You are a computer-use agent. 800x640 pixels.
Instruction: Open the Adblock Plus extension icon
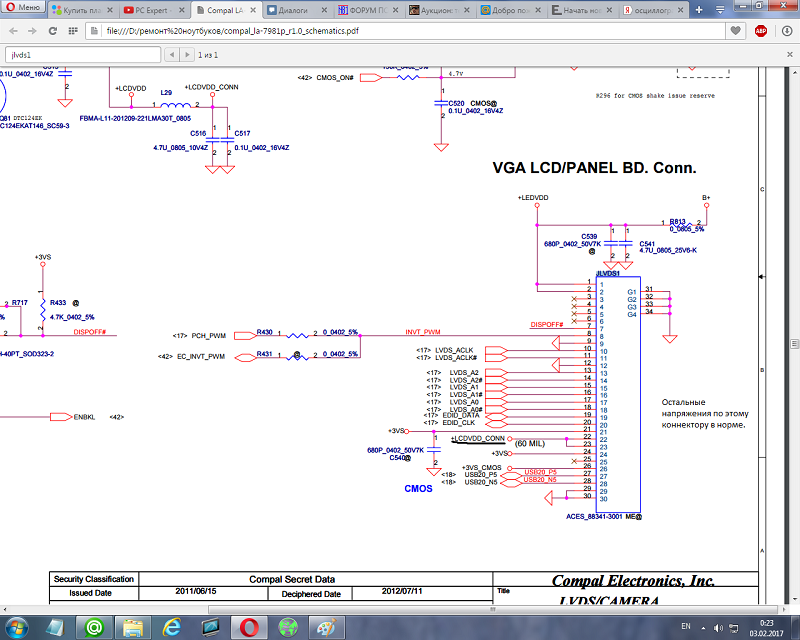[x=761, y=31]
